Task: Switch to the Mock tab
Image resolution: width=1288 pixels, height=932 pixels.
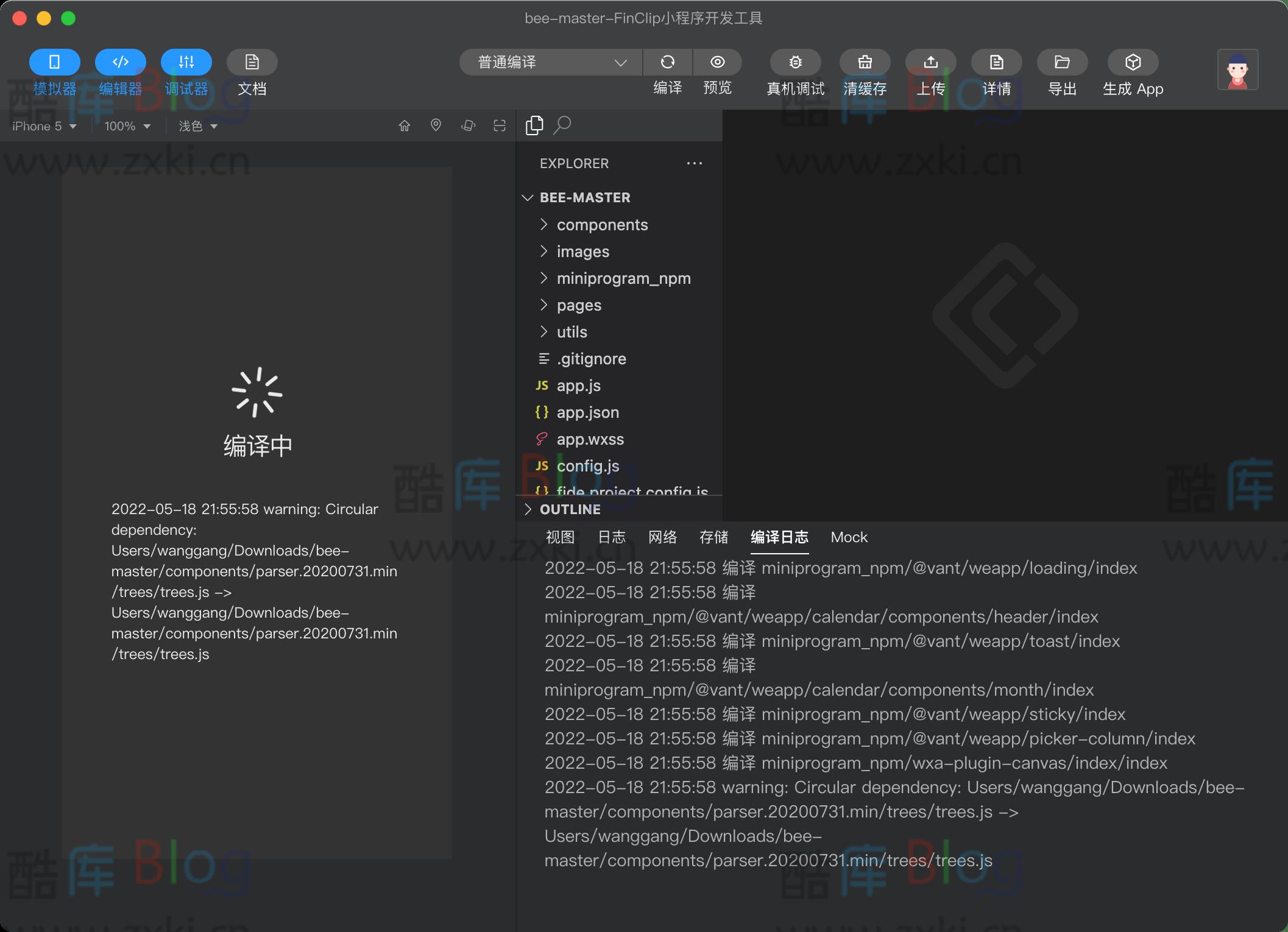Action: coord(849,537)
